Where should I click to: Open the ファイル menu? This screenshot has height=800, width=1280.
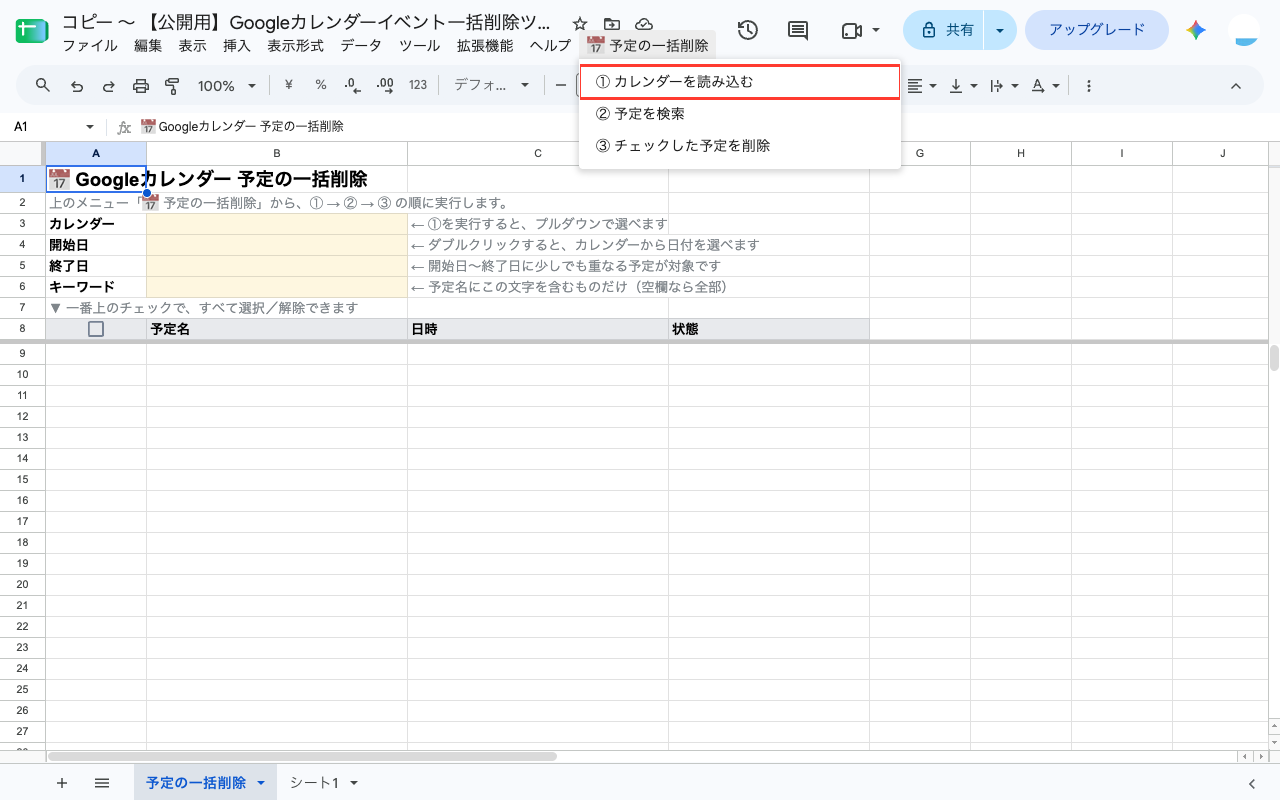[90, 46]
